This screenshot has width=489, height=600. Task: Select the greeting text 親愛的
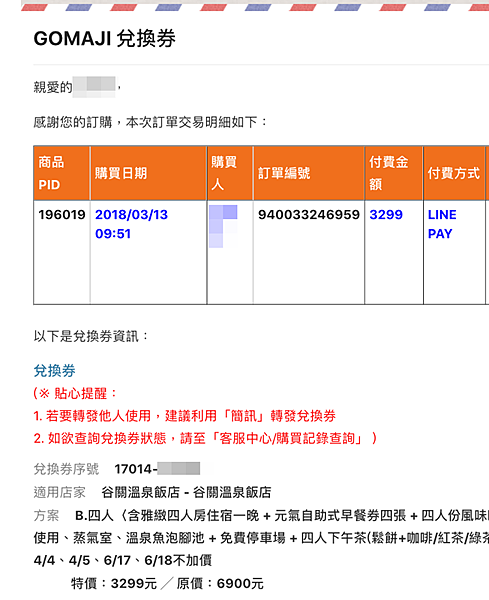[53, 87]
